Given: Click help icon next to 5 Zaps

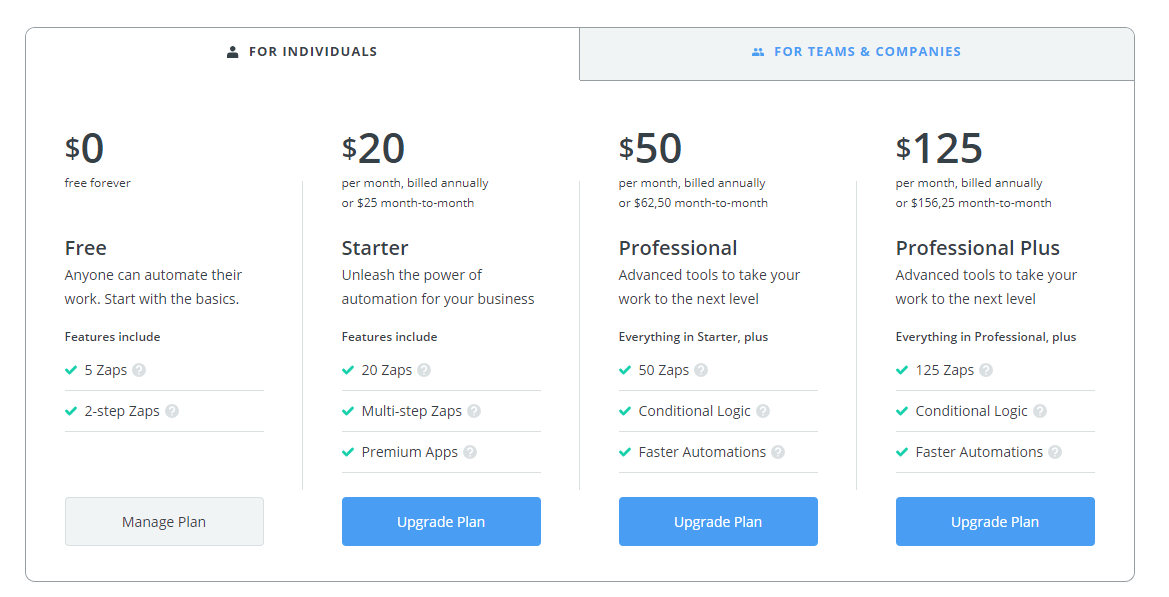Looking at the screenshot, I should pyautogui.click(x=139, y=370).
